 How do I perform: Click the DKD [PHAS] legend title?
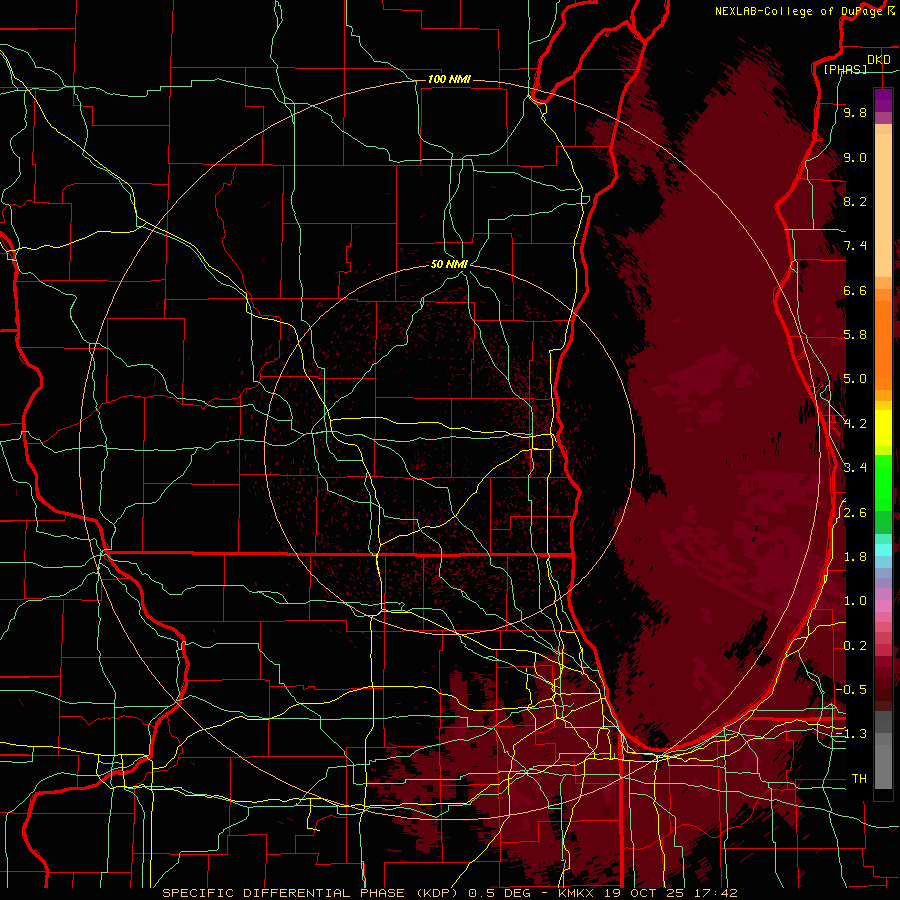pos(856,64)
